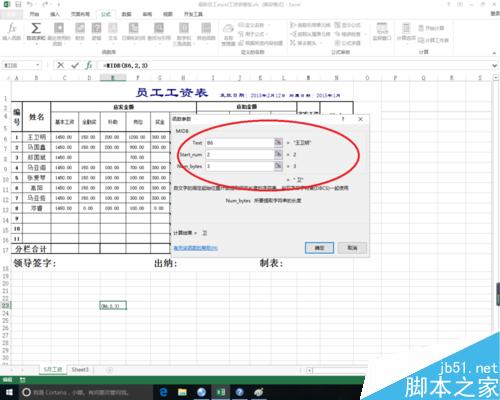This screenshot has height=400, width=500.
Task: Click the dialog's question mark help button
Action: (x=343, y=119)
